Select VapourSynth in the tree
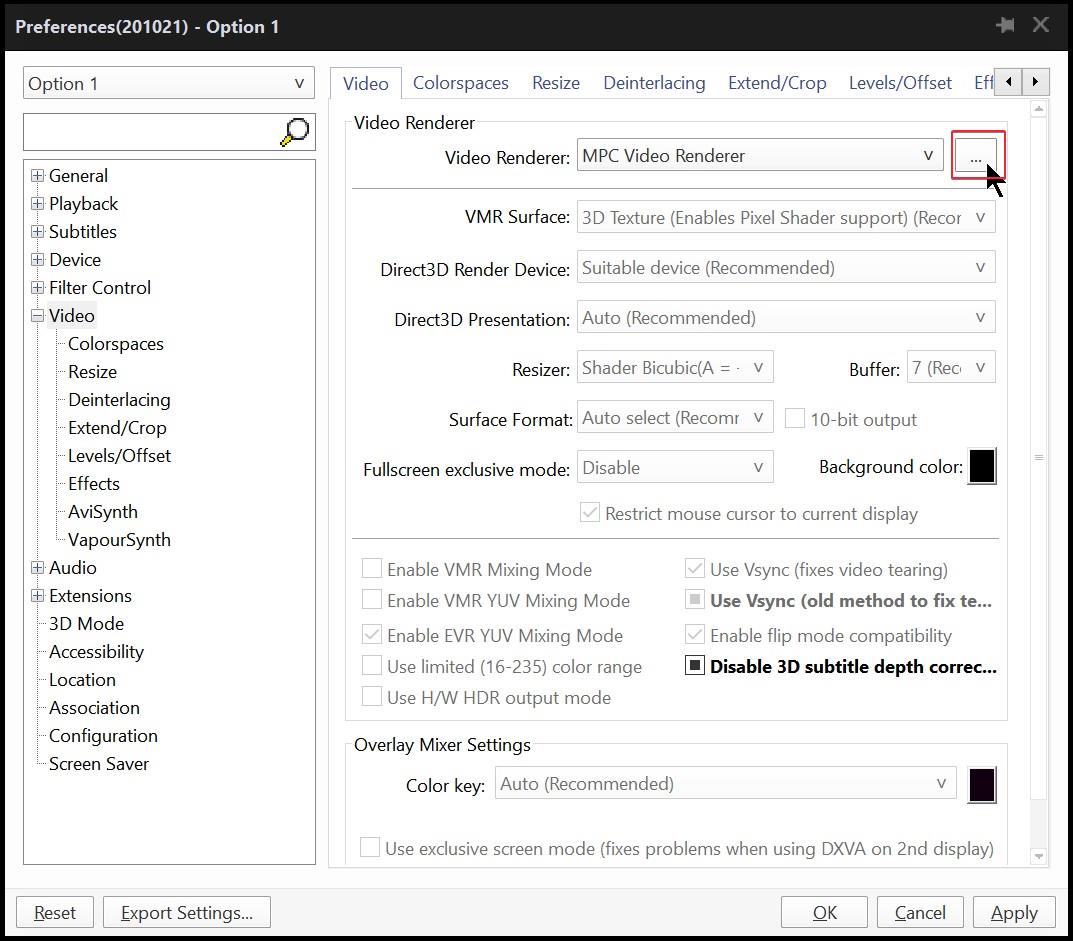The image size is (1073, 941). click(119, 540)
